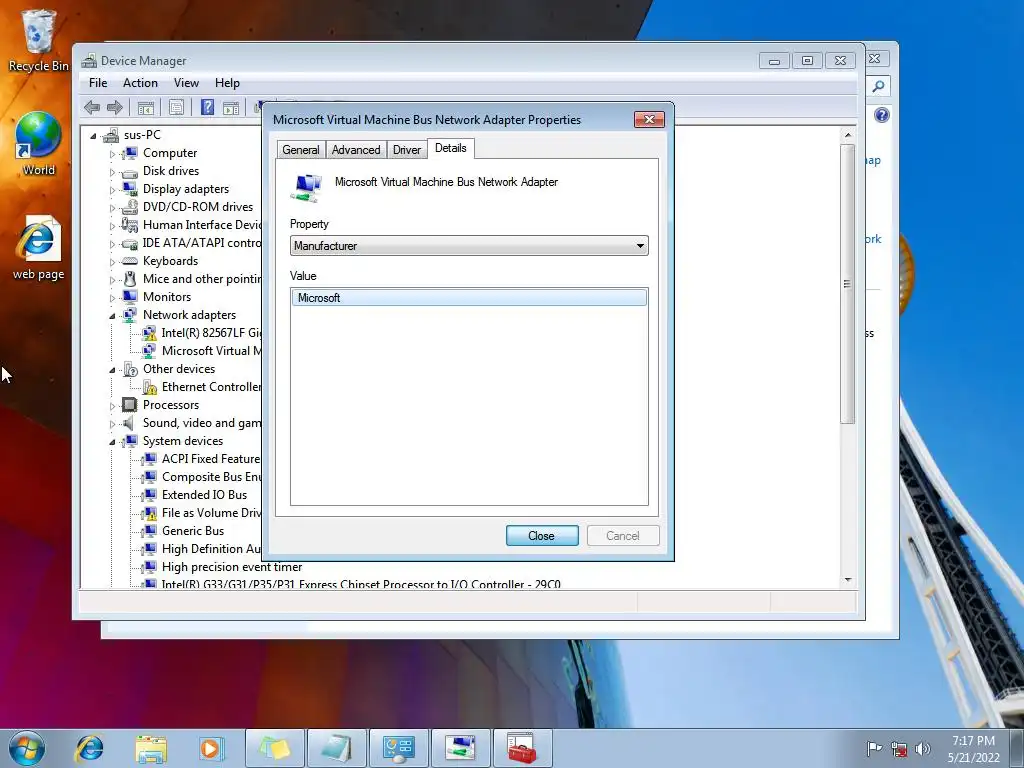Click the Device Manager scrollbar down arrow
This screenshot has width=1024, height=768.
pos(848,580)
